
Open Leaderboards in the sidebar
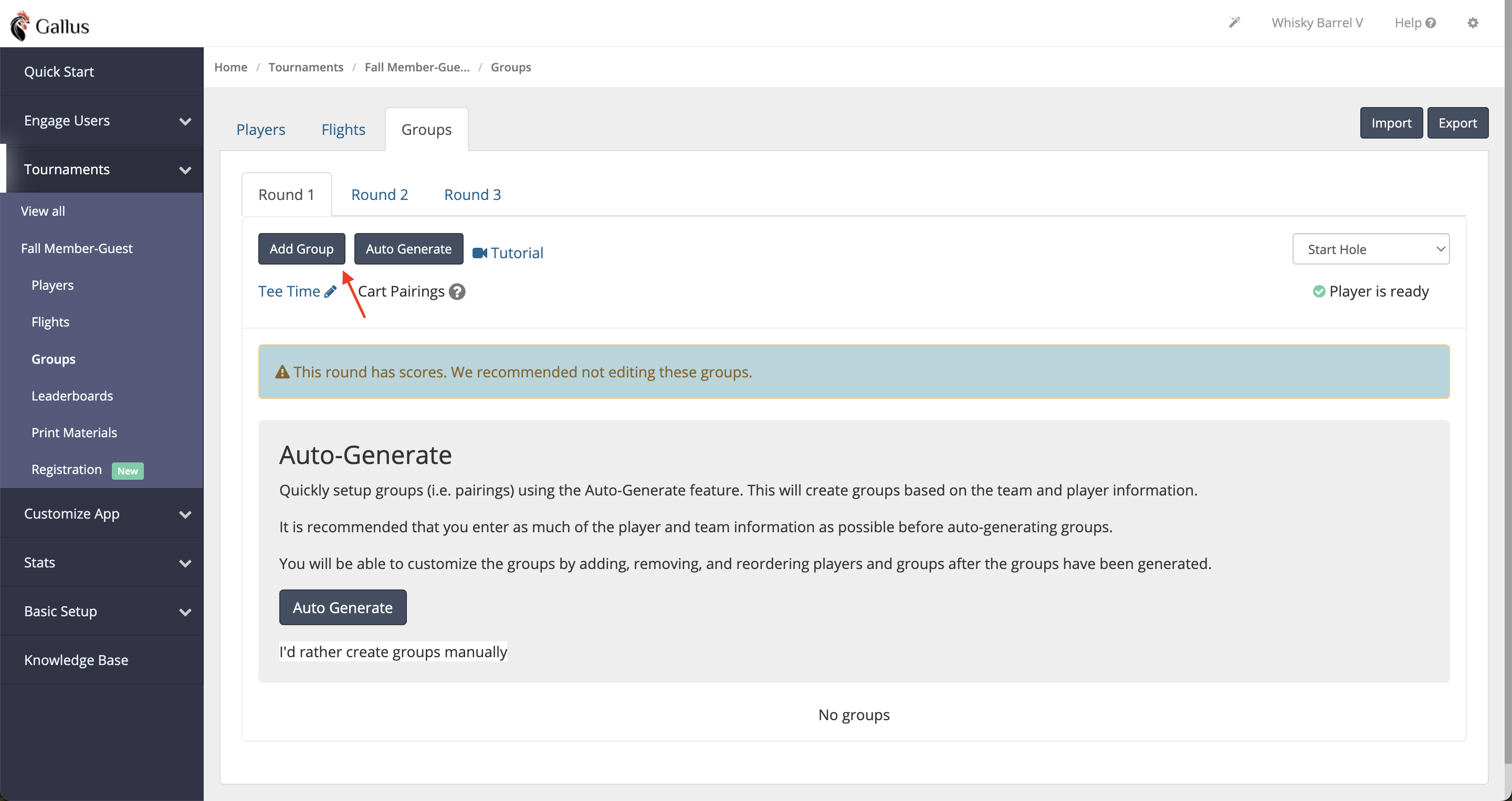click(72, 395)
